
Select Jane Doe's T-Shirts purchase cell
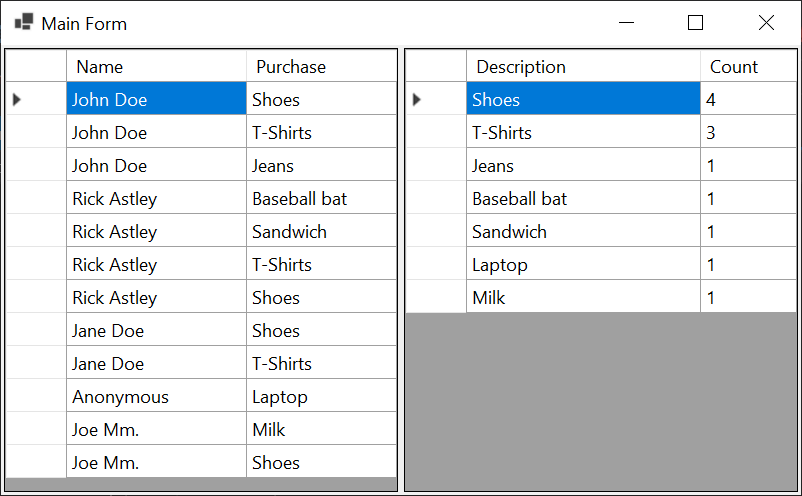pos(321,363)
